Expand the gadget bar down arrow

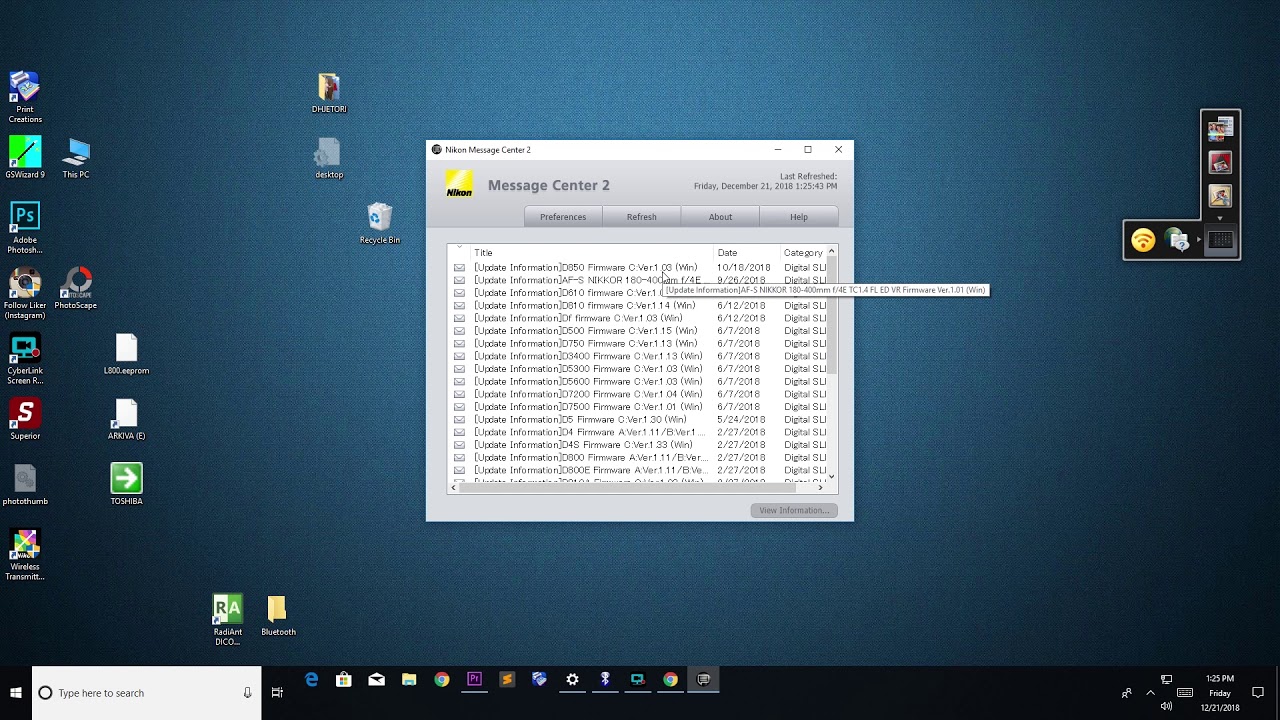tap(1220, 218)
